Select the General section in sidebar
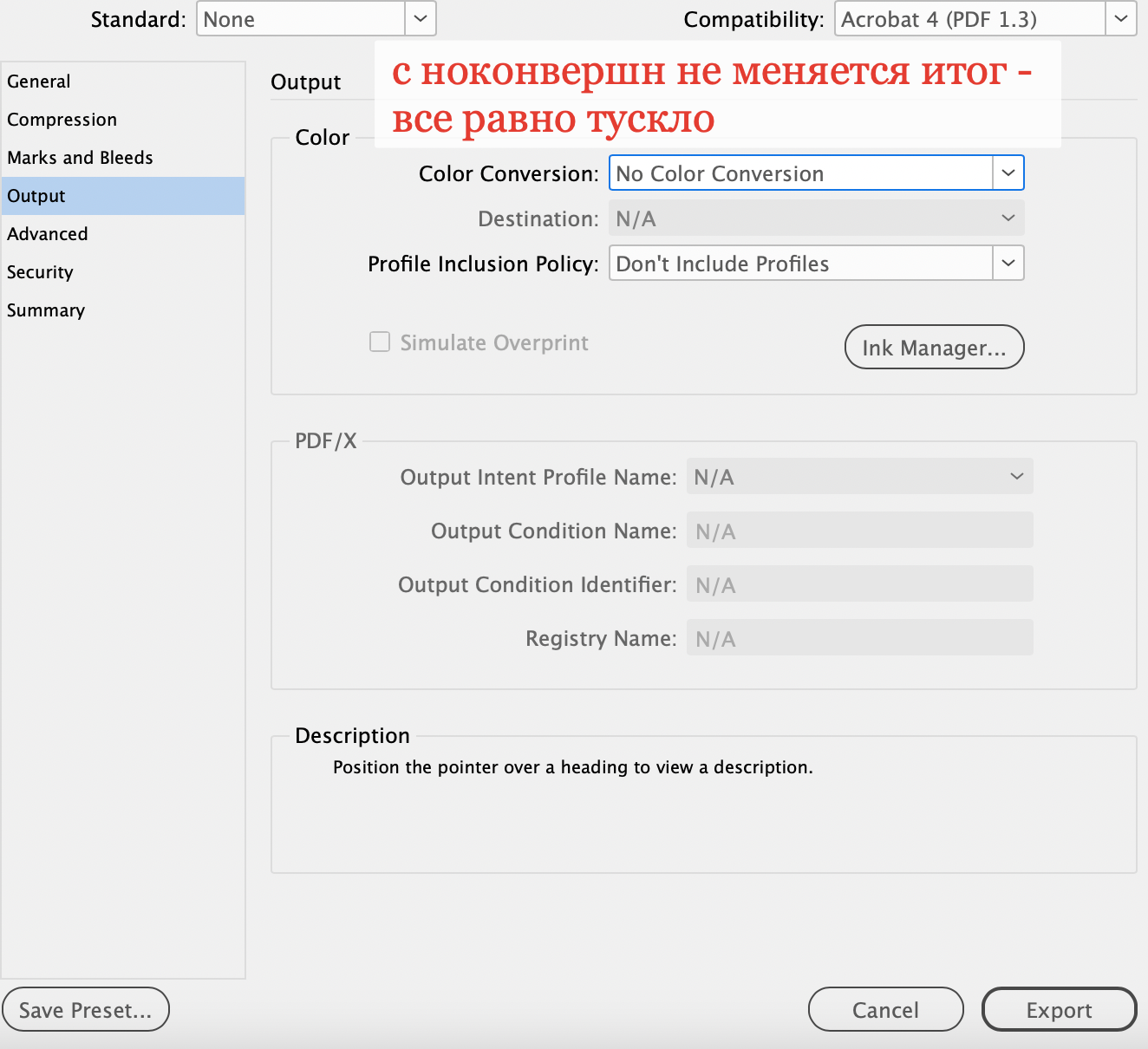The width and height of the screenshot is (1148, 1049). pyautogui.click(x=123, y=81)
